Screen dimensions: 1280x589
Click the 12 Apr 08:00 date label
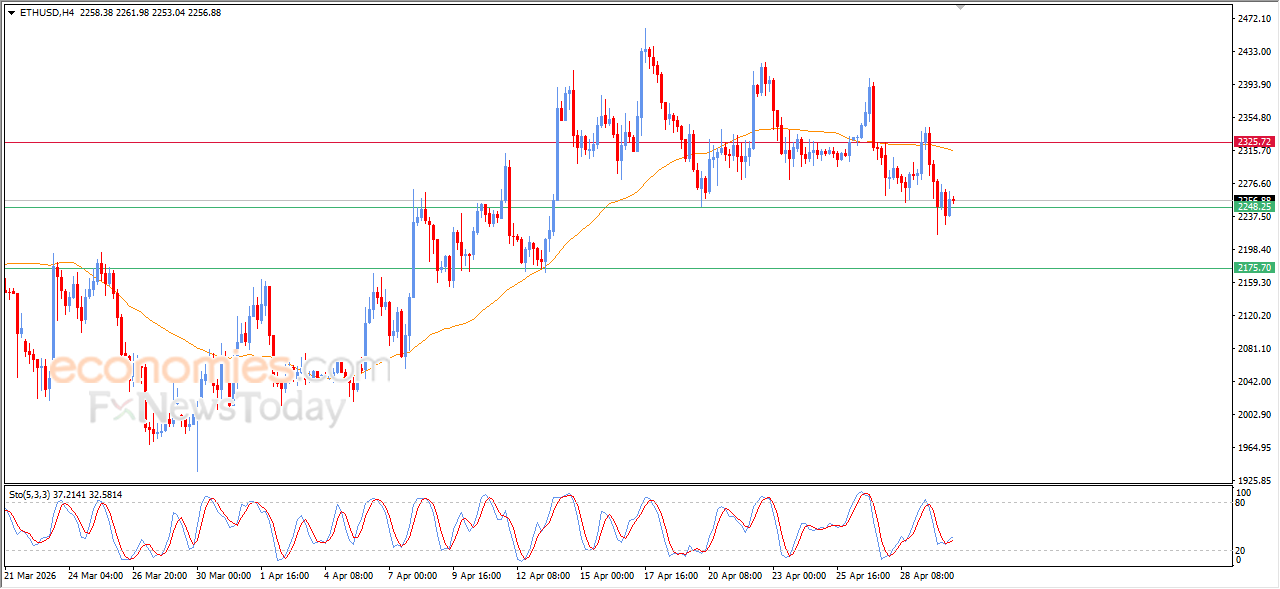tap(544, 576)
